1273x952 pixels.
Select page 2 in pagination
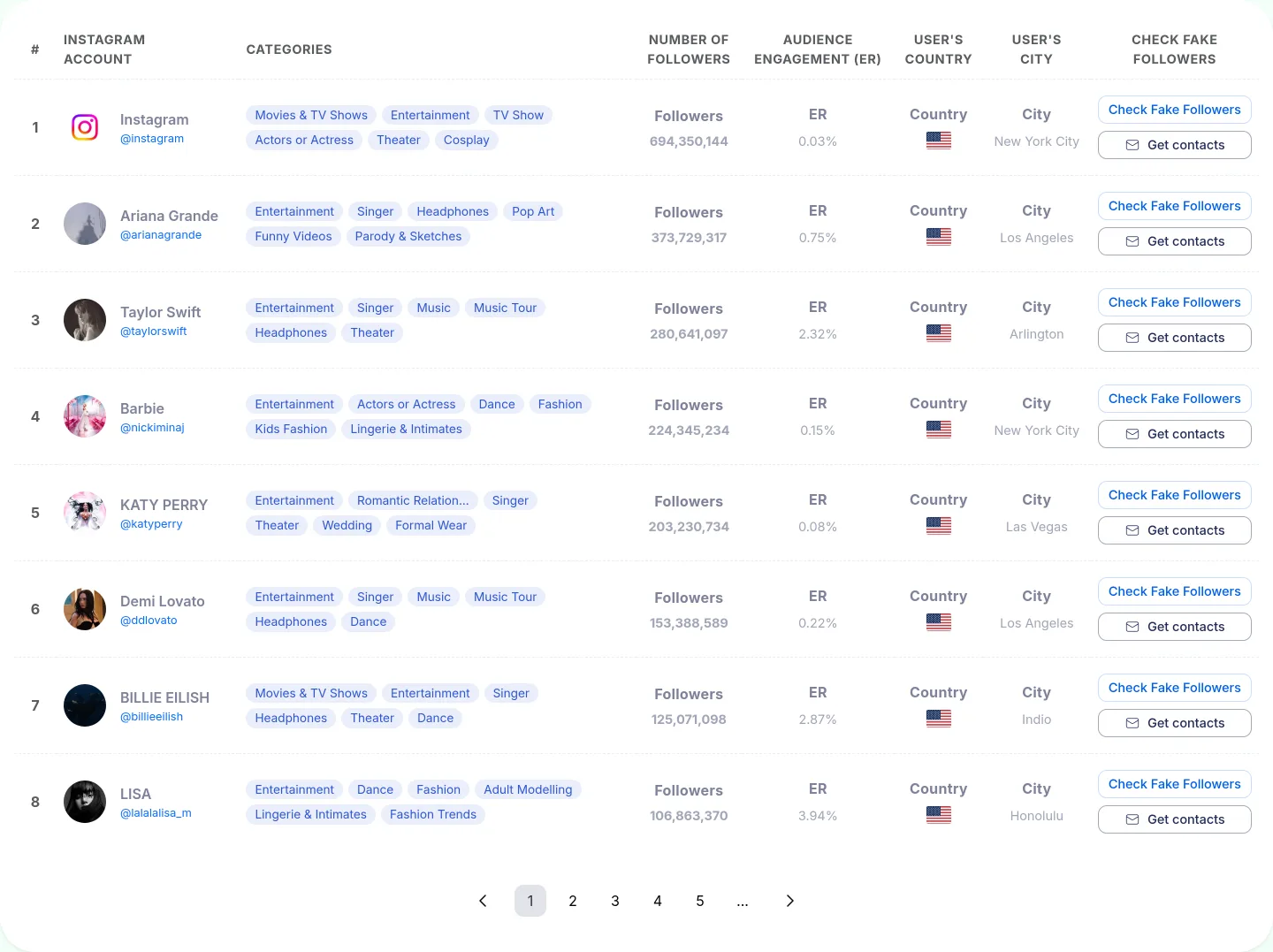pos(573,901)
